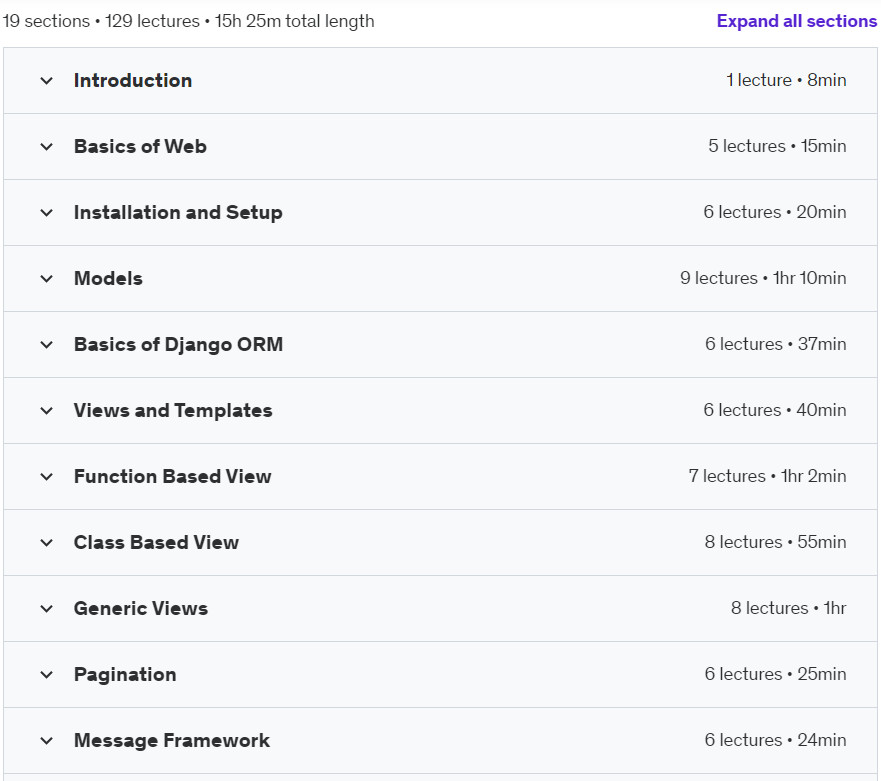The image size is (881, 781).
Task: Open the Class Based View title
Action: (156, 542)
